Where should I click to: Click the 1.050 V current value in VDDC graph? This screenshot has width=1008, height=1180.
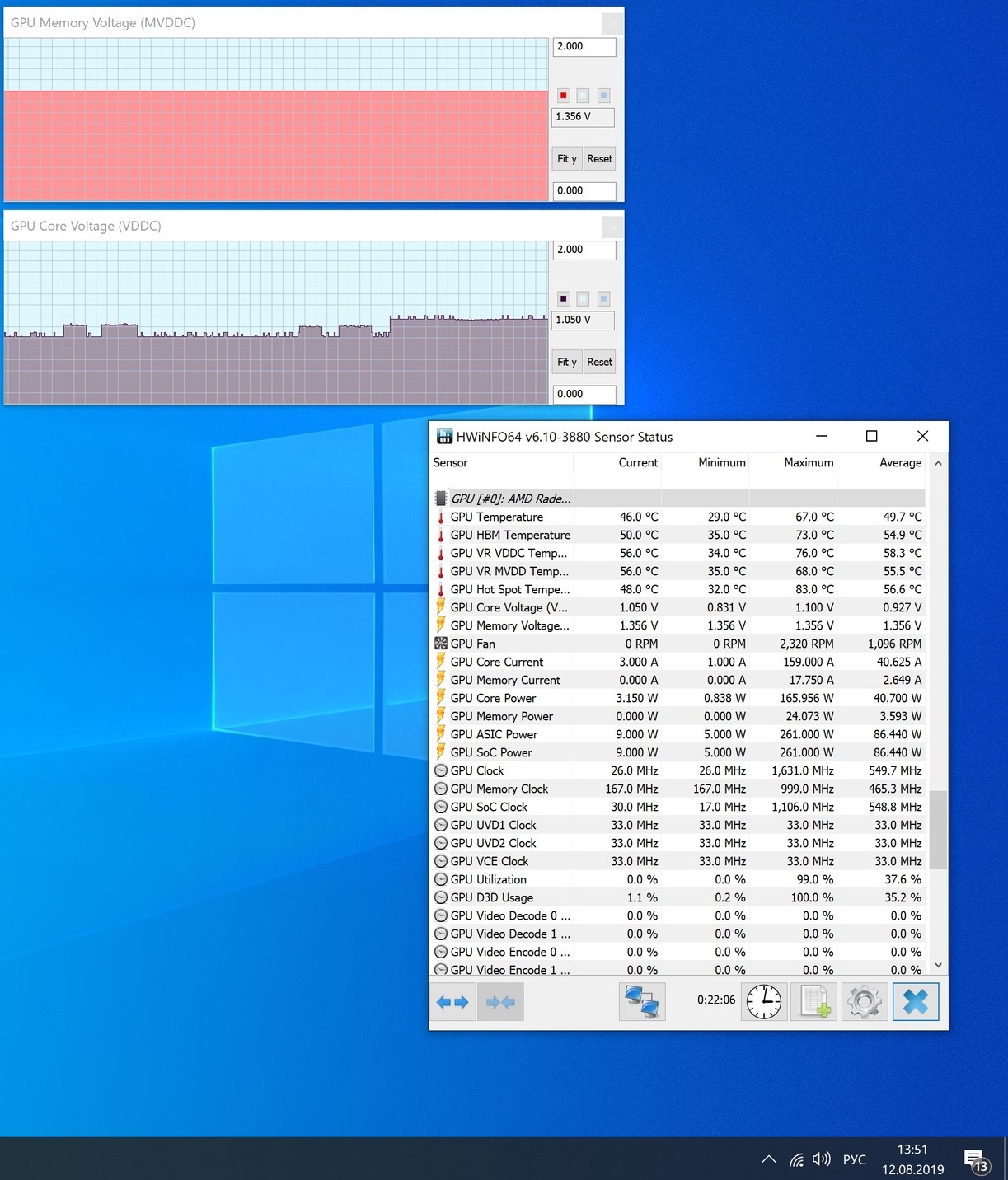pyautogui.click(x=583, y=320)
